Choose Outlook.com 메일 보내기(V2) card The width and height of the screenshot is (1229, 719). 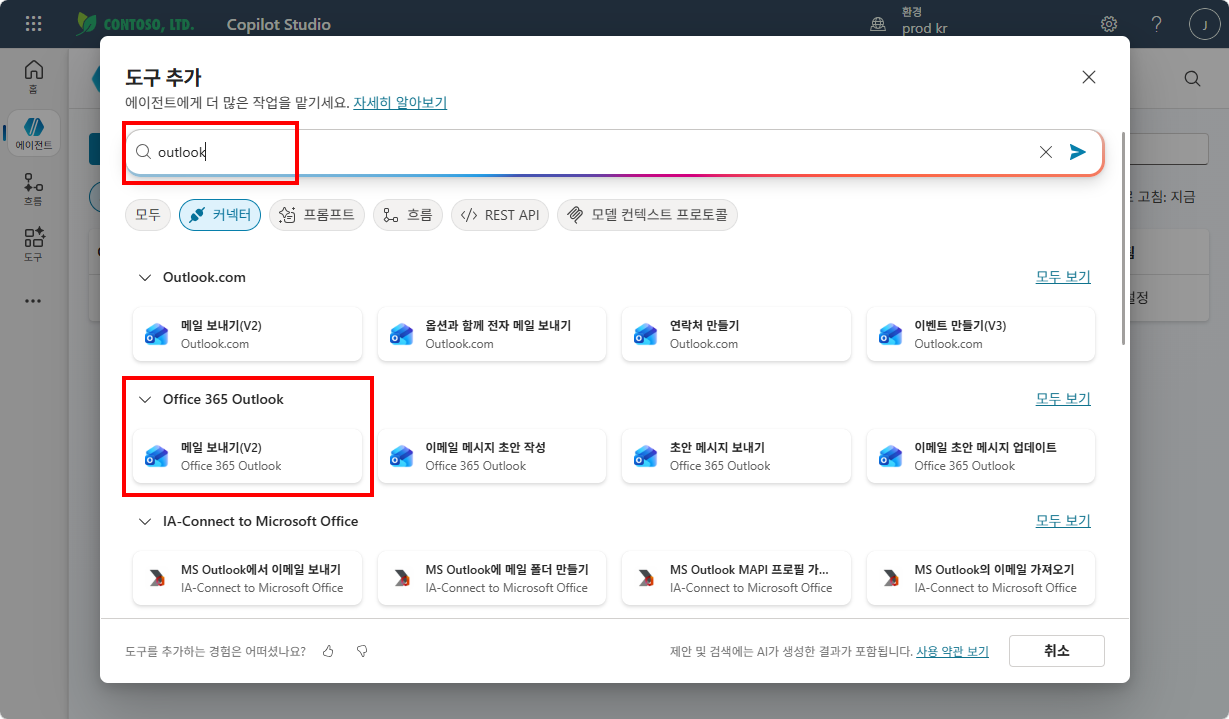tap(247, 334)
